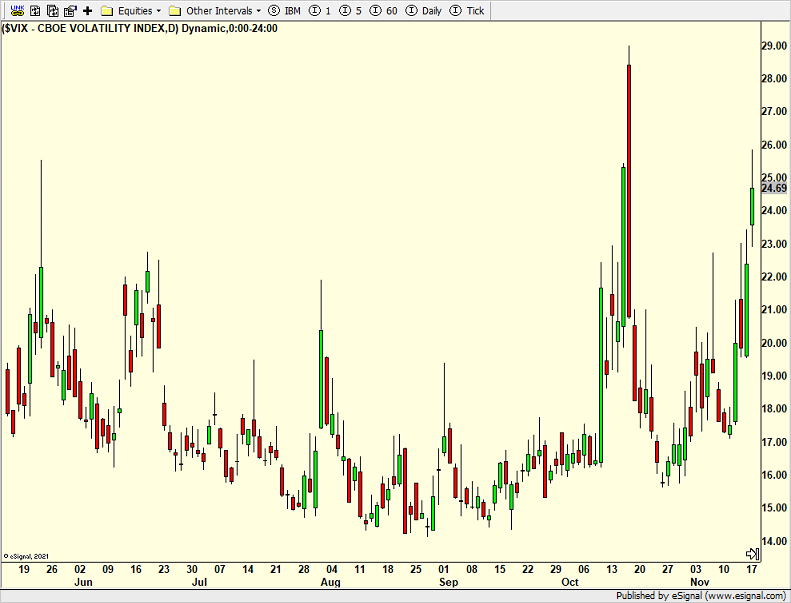Image resolution: width=791 pixels, height=603 pixels.
Task: Expand the Equities dropdown arrow
Action: coord(158,11)
